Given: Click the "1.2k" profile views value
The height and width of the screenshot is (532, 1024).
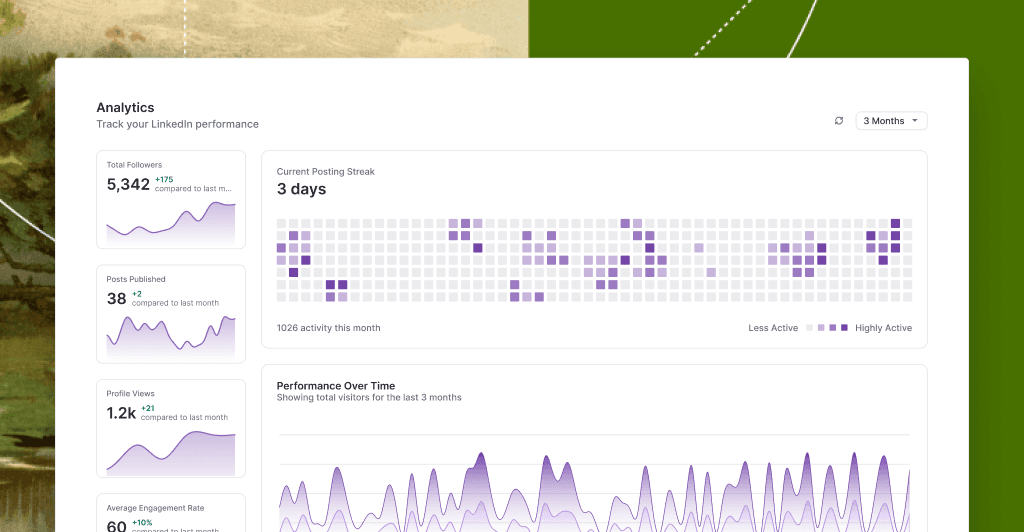Looking at the screenshot, I should (121, 413).
